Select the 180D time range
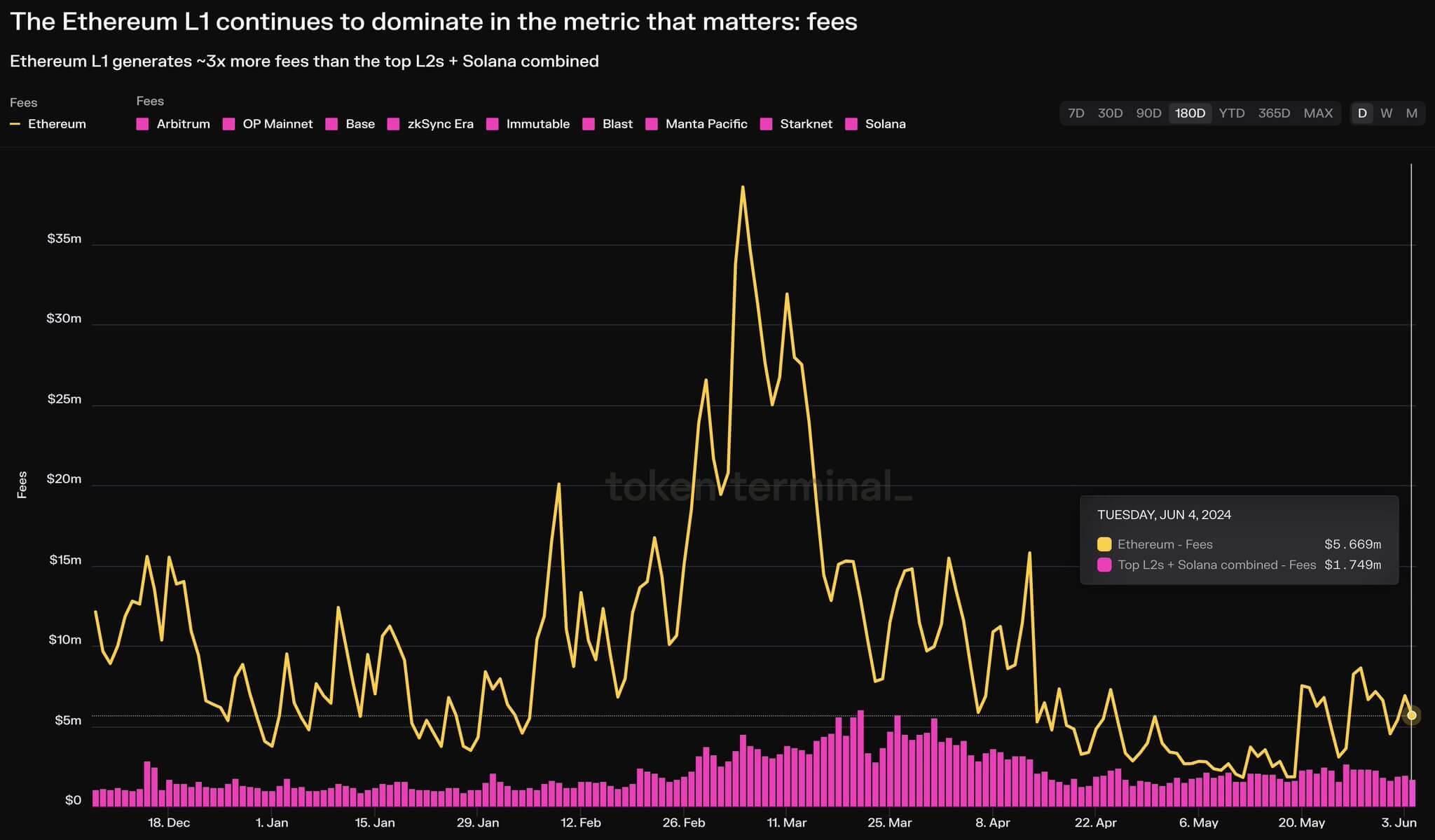1435x840 pixels. [x=1190, y=113]
